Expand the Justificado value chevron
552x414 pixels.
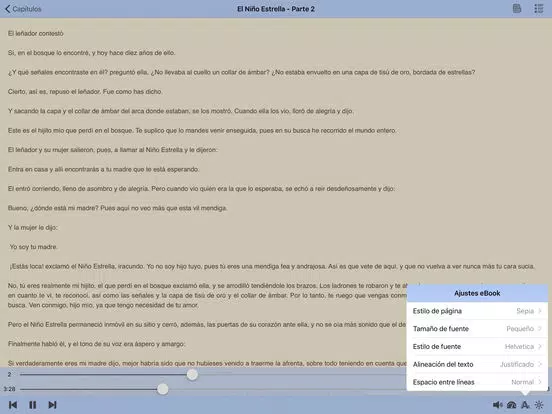[x=540, y=364]
